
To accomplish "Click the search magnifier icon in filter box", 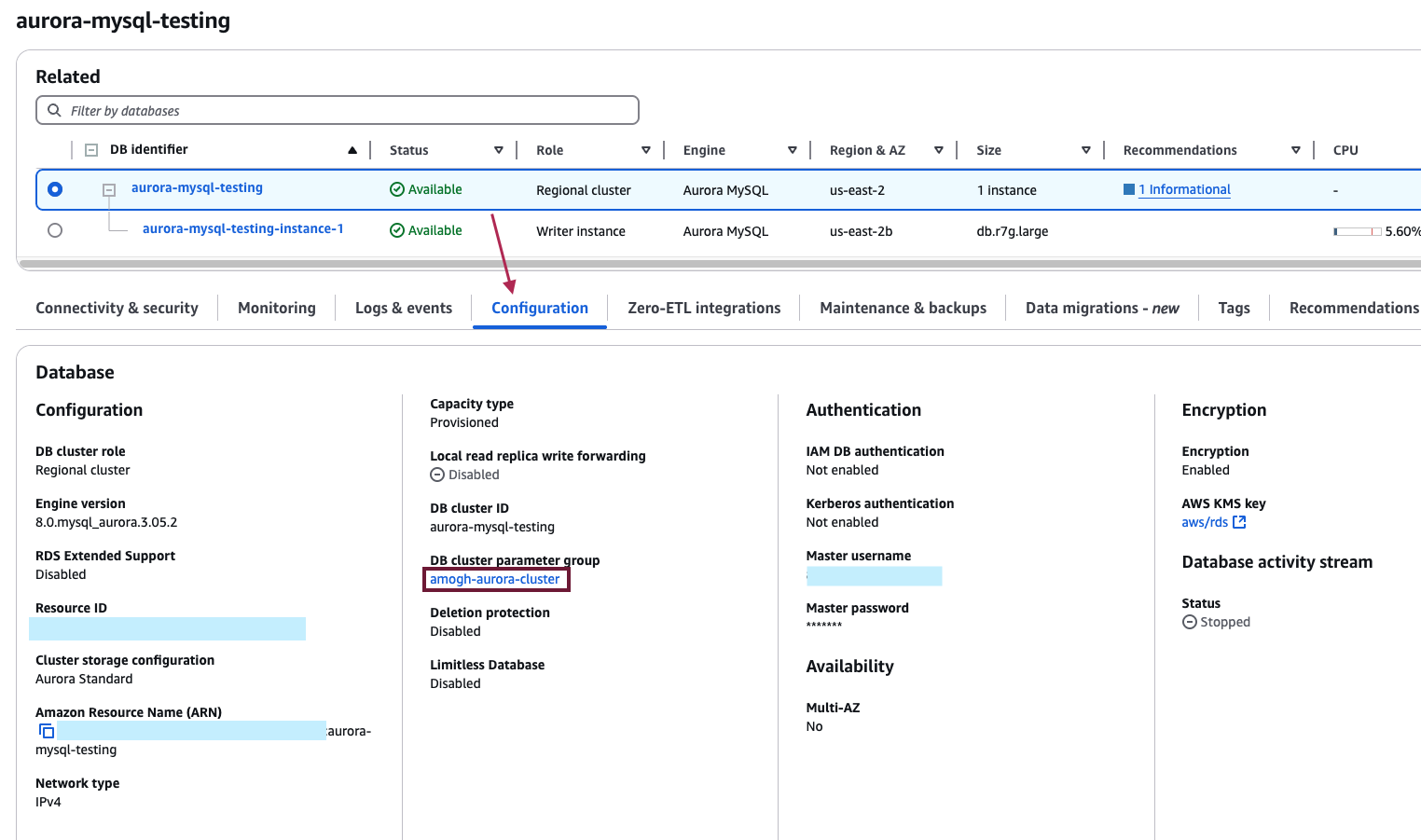I will pyautogui.click(x=55, y=110).
